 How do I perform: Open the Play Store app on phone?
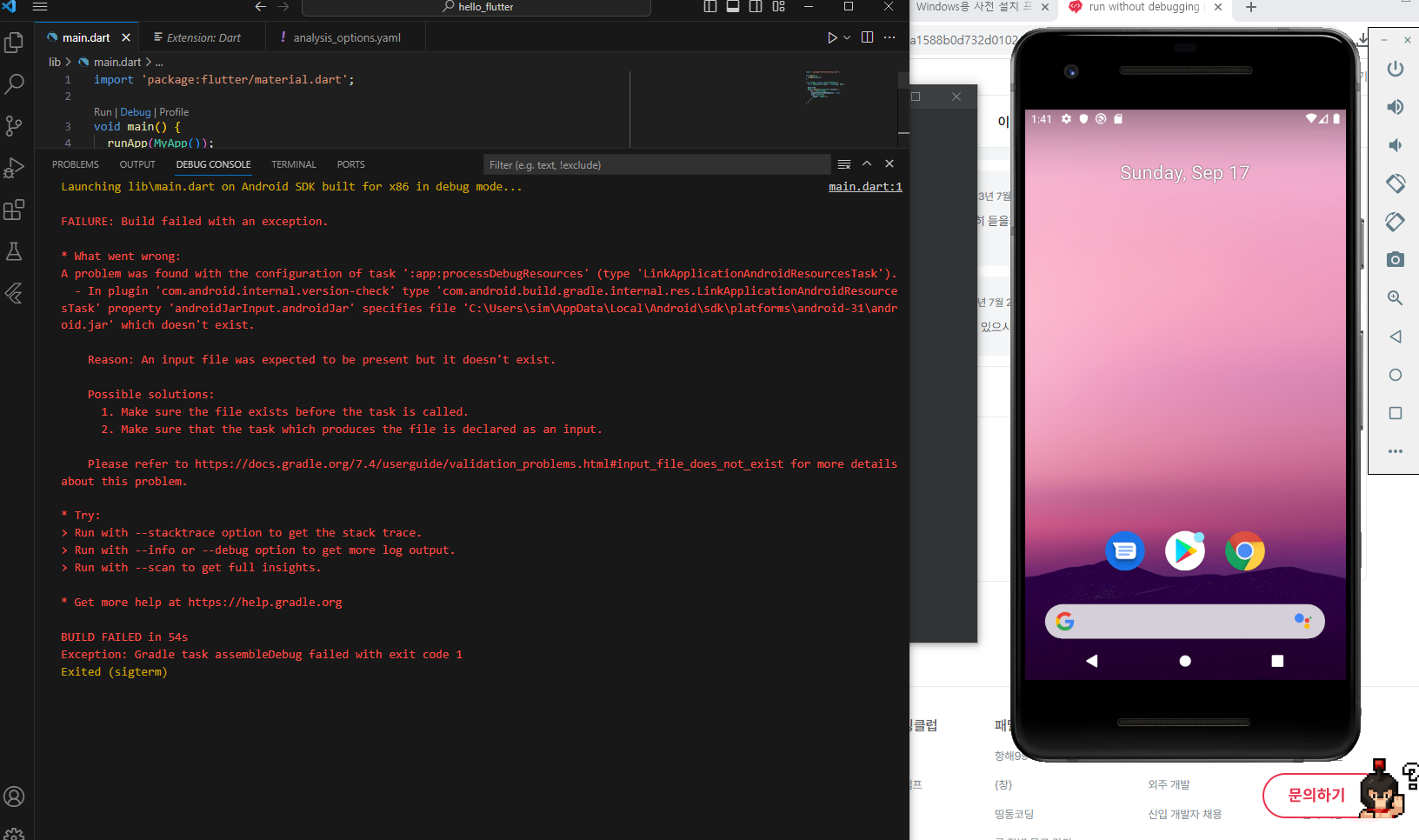[1185, 551]
